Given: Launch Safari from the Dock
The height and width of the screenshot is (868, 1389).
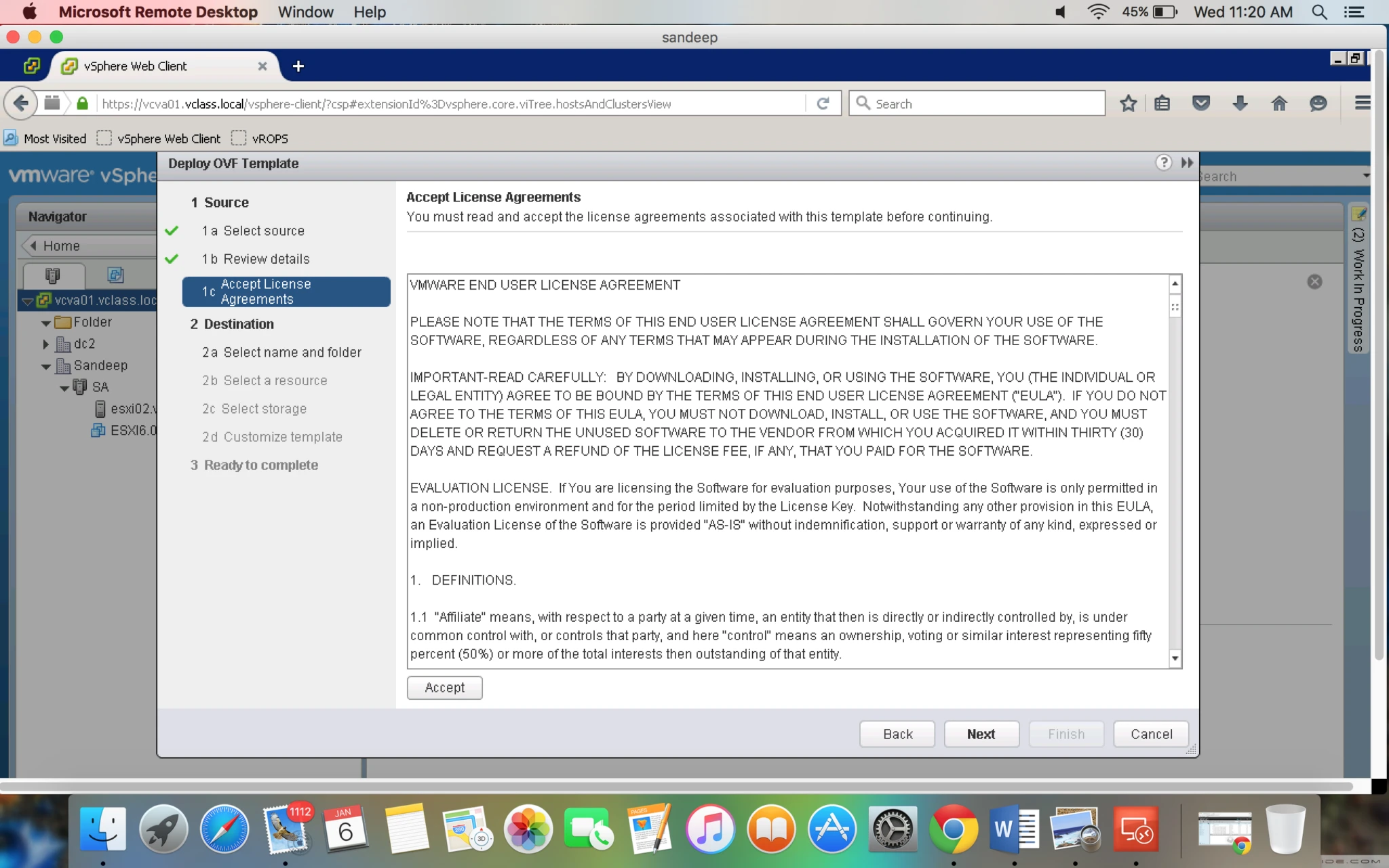Looking at the screenshot, I should pyautogui.click(x=224, y=829).
